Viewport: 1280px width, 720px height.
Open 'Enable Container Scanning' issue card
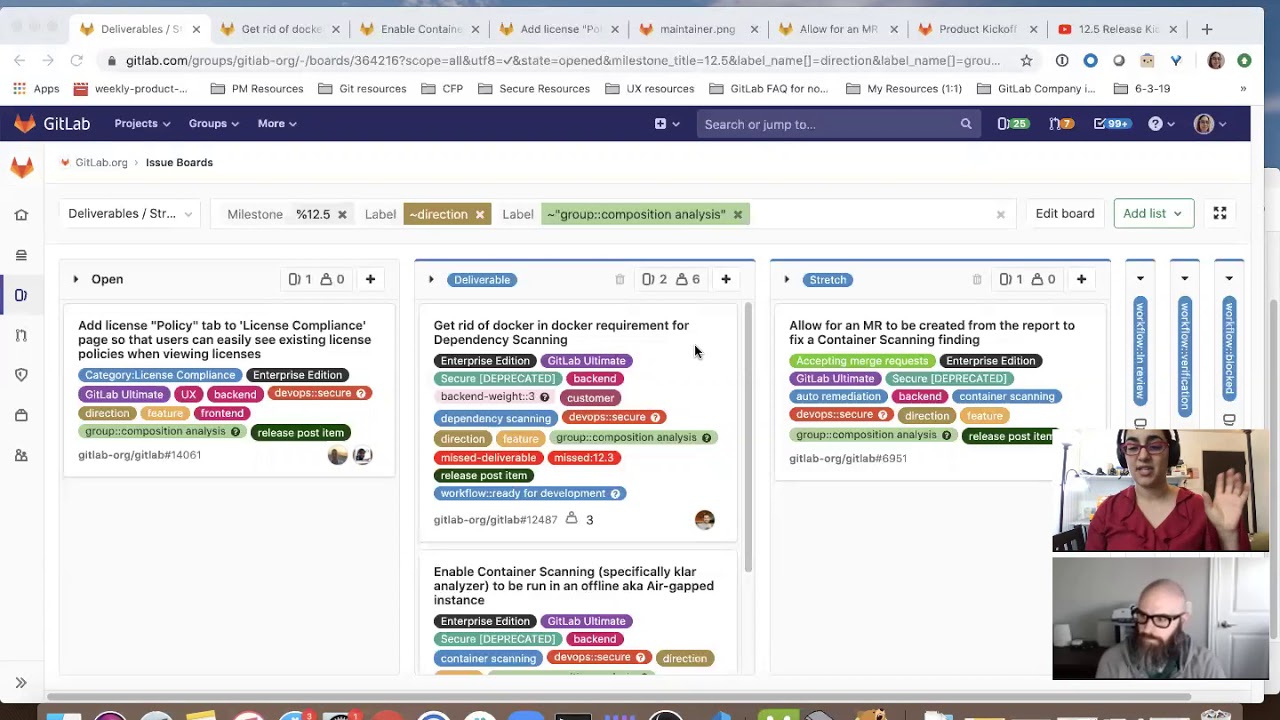(x=573, y=586)
